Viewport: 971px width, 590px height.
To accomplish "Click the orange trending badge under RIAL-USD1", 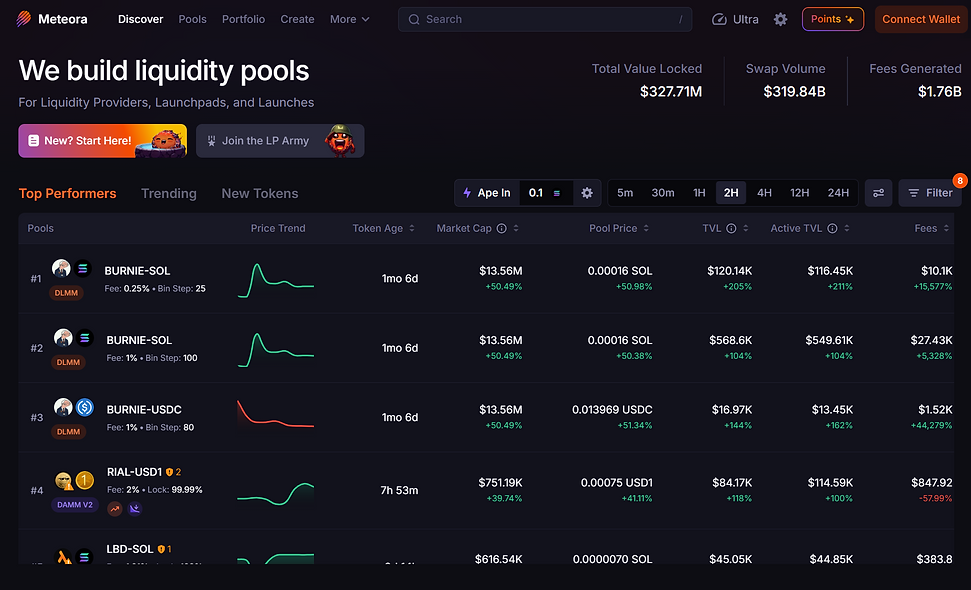I will pos(115,509).
